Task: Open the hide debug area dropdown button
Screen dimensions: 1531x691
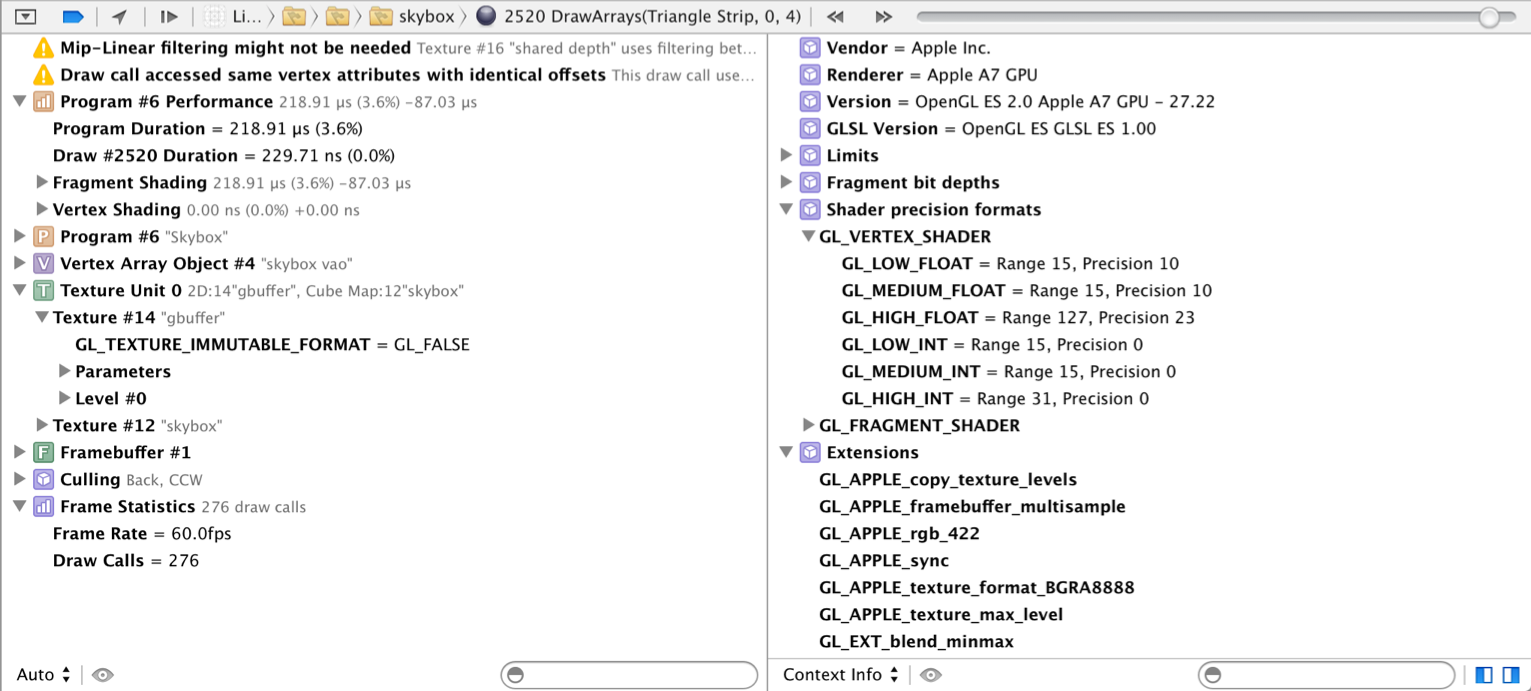Action: (x=25, y=16)
